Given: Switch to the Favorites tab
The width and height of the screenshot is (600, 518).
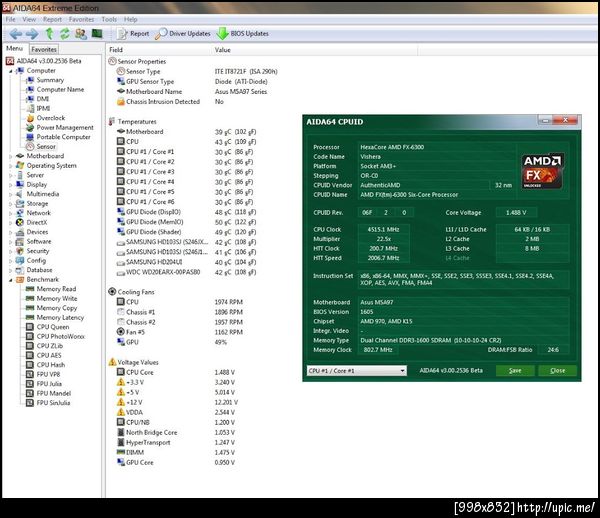Looking at the screenshot, I should click(44, 49).
